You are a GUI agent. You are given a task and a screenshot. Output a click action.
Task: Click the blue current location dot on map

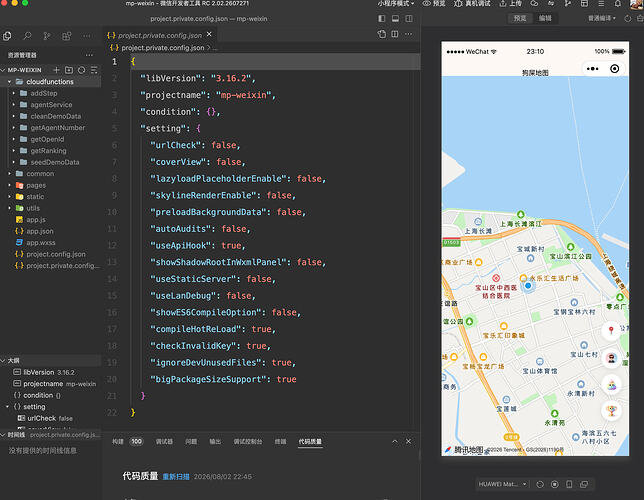coord(528,286)
